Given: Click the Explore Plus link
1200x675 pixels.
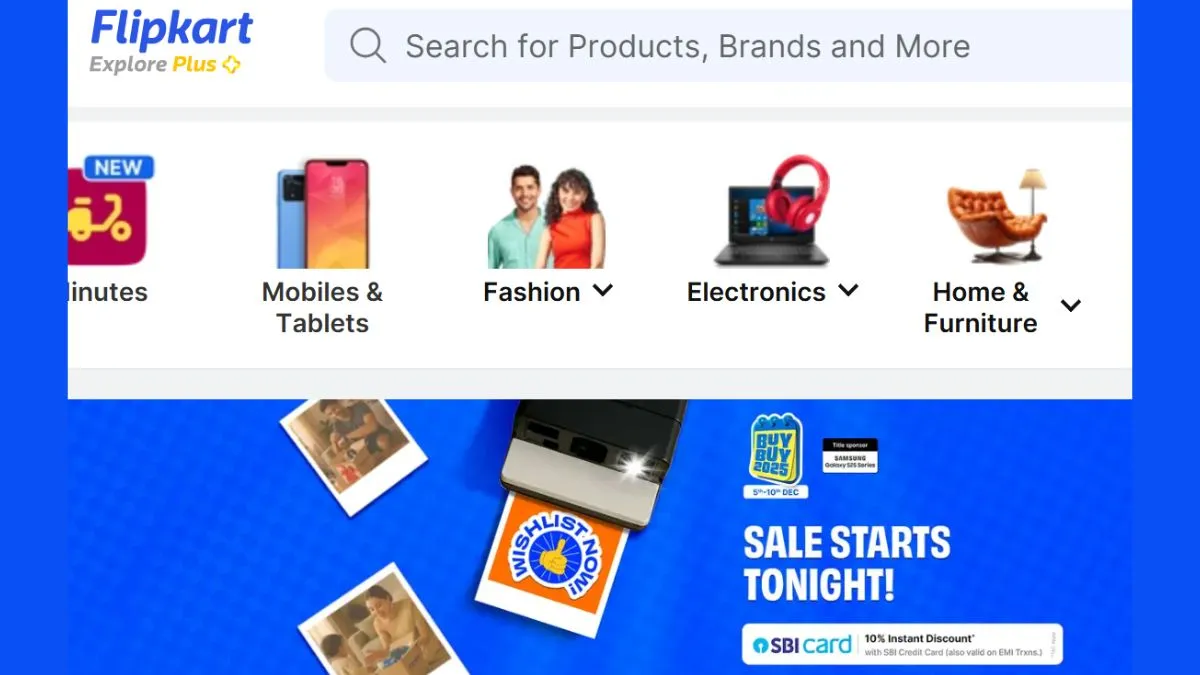Looking at the screenshot, I should pyautogui.click(x=165, y=65).
